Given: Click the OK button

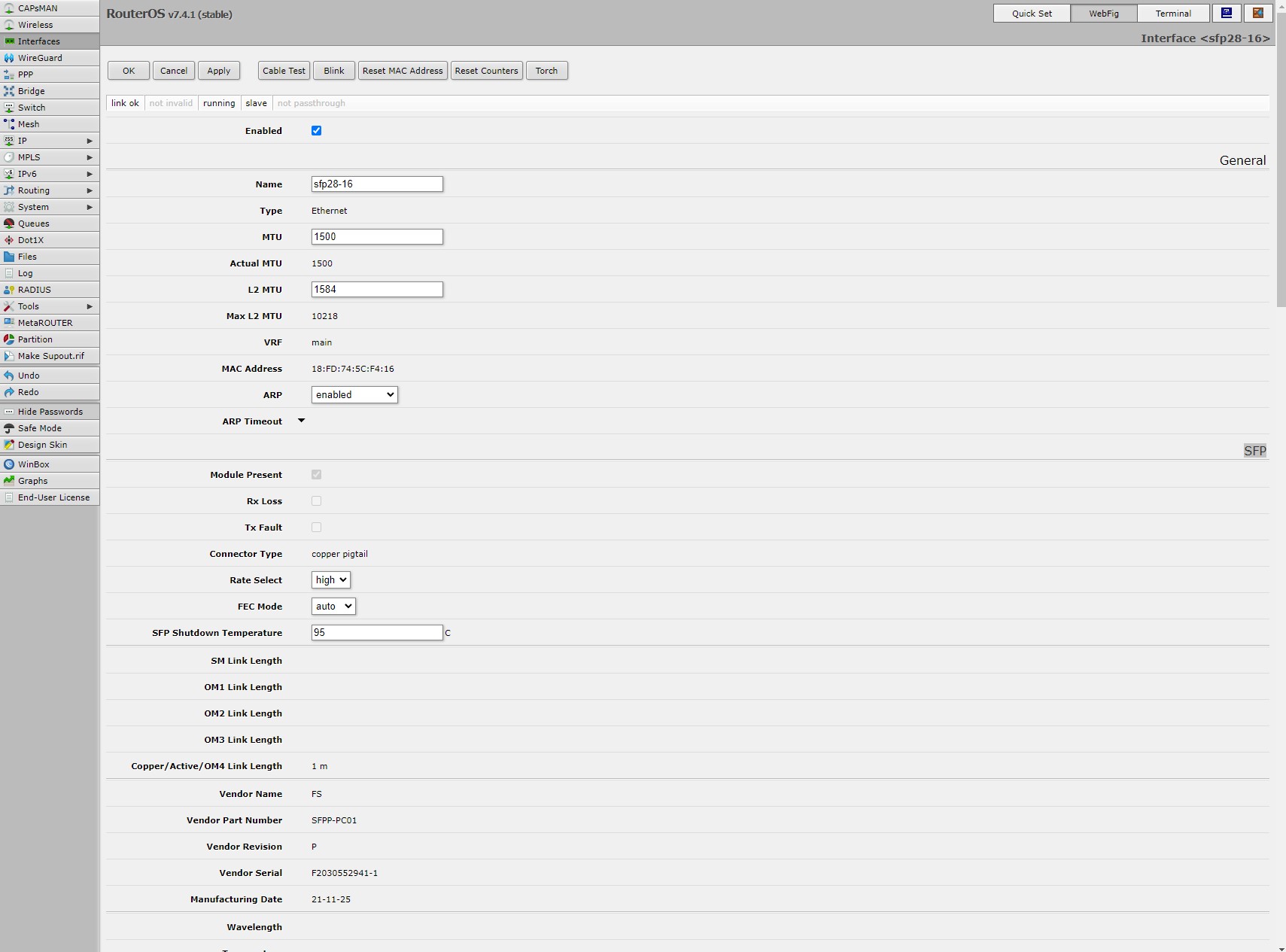Looking at the screenshot, I should [x=129, y=71].
